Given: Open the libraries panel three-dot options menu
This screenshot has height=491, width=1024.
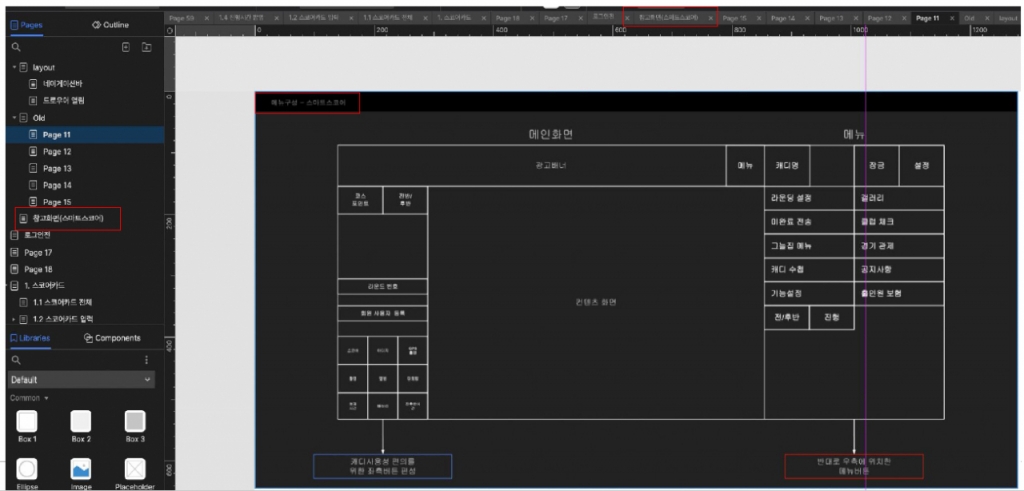Looking at the screenshot, I should (x=147, y=360).
